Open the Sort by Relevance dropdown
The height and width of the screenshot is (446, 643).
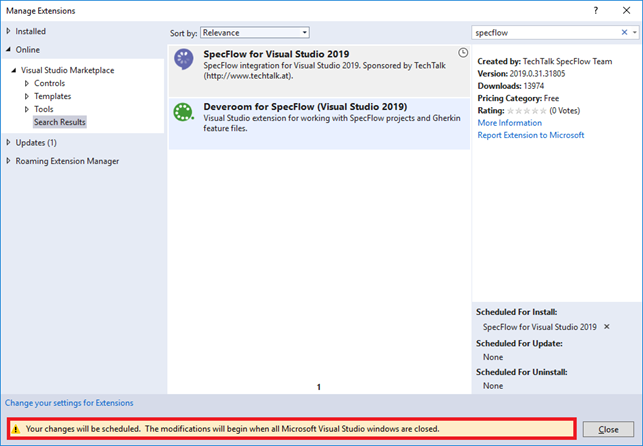255,33
